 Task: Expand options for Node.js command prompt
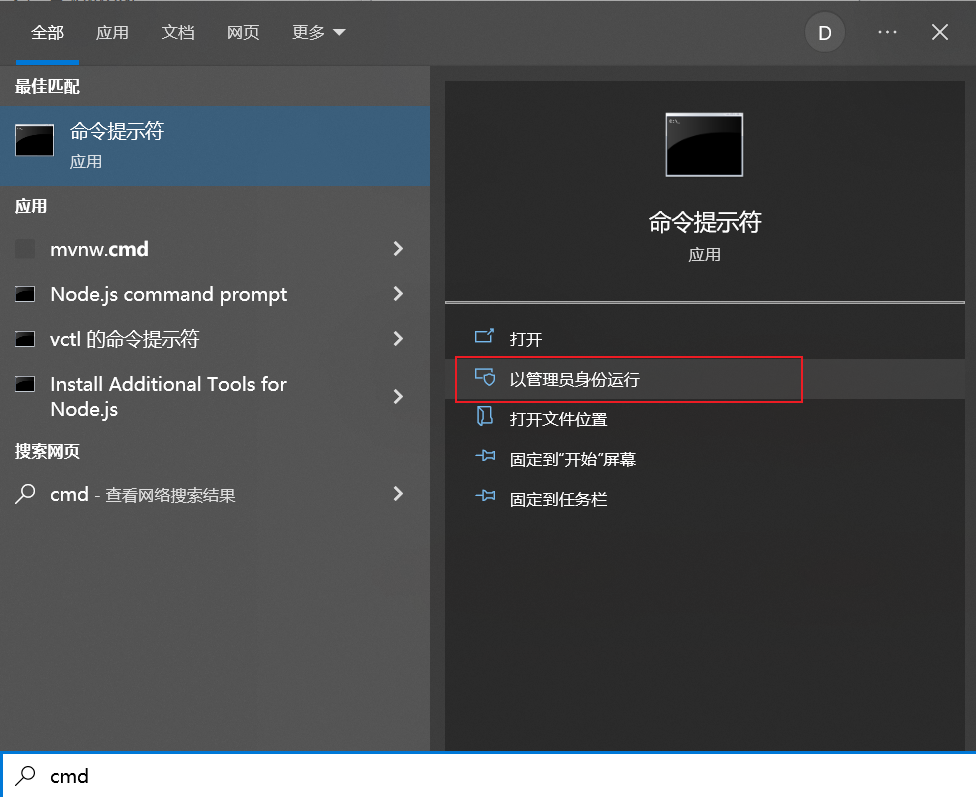[398, 294]
